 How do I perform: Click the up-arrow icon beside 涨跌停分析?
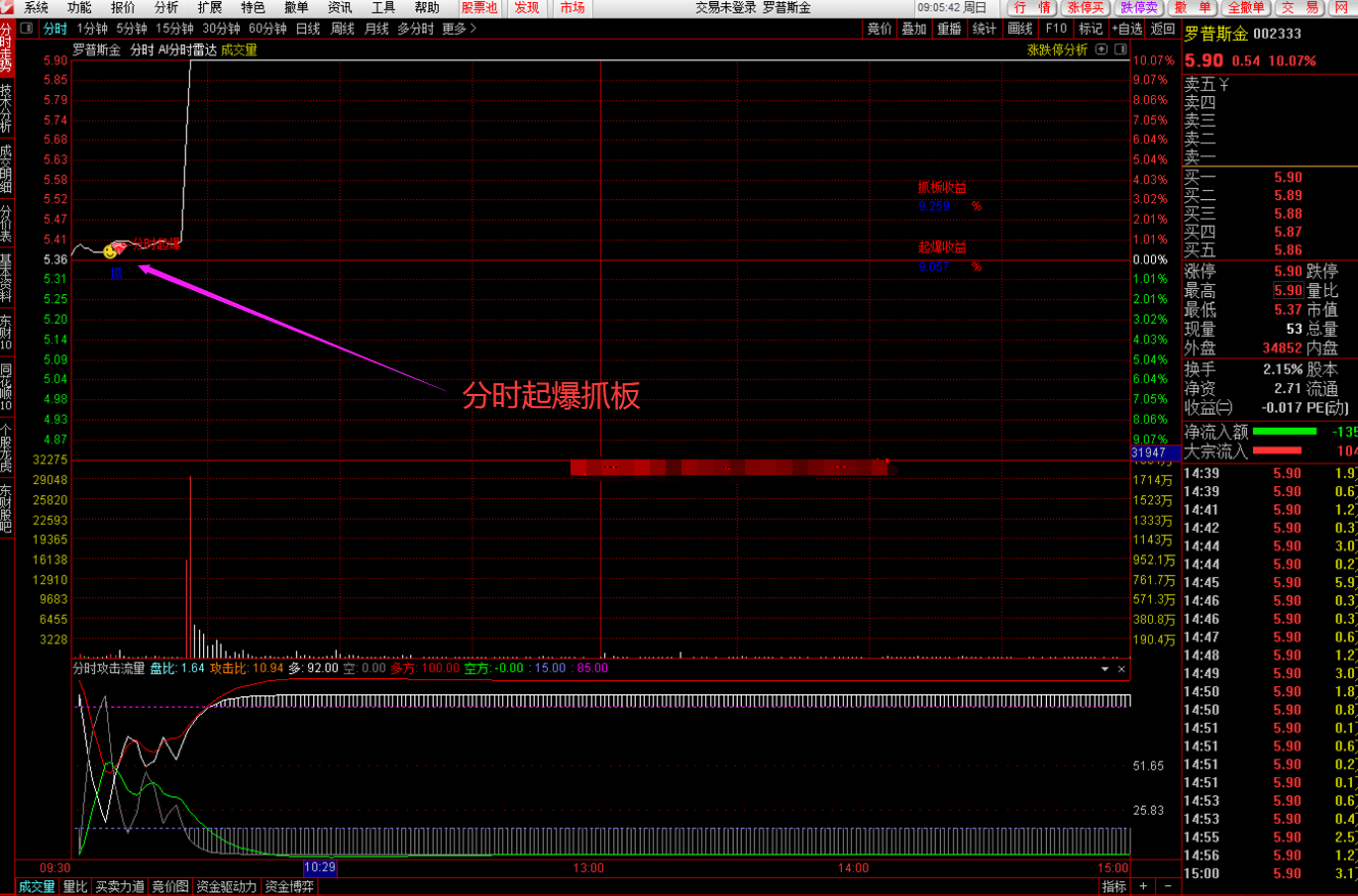[1101, 50]
